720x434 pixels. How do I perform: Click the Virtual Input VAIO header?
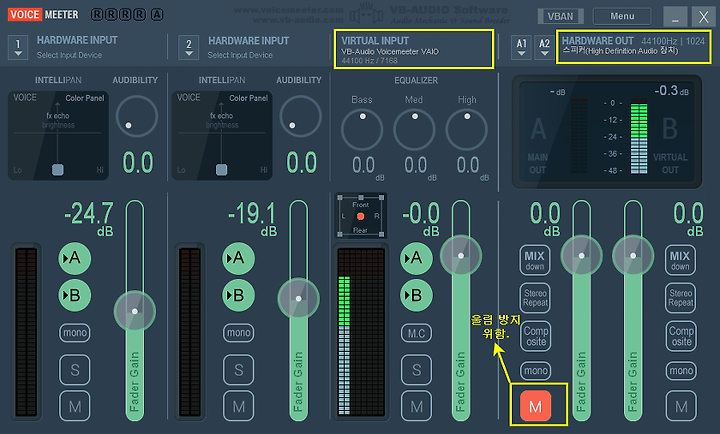point(414,49)
